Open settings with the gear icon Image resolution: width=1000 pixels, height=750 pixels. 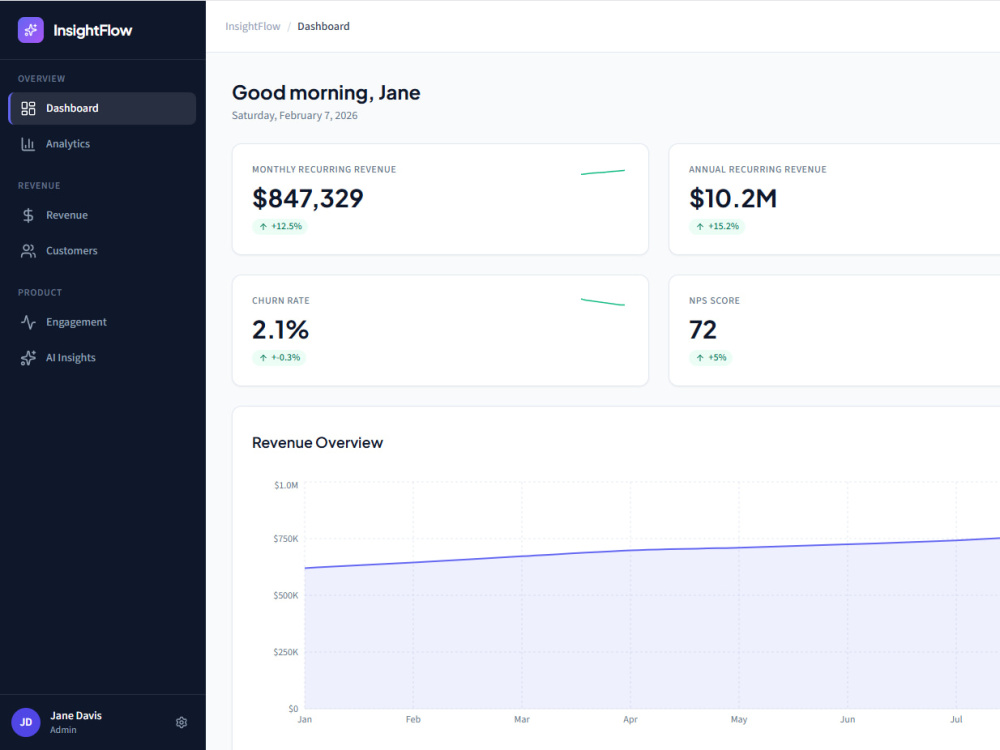(182, 723)
